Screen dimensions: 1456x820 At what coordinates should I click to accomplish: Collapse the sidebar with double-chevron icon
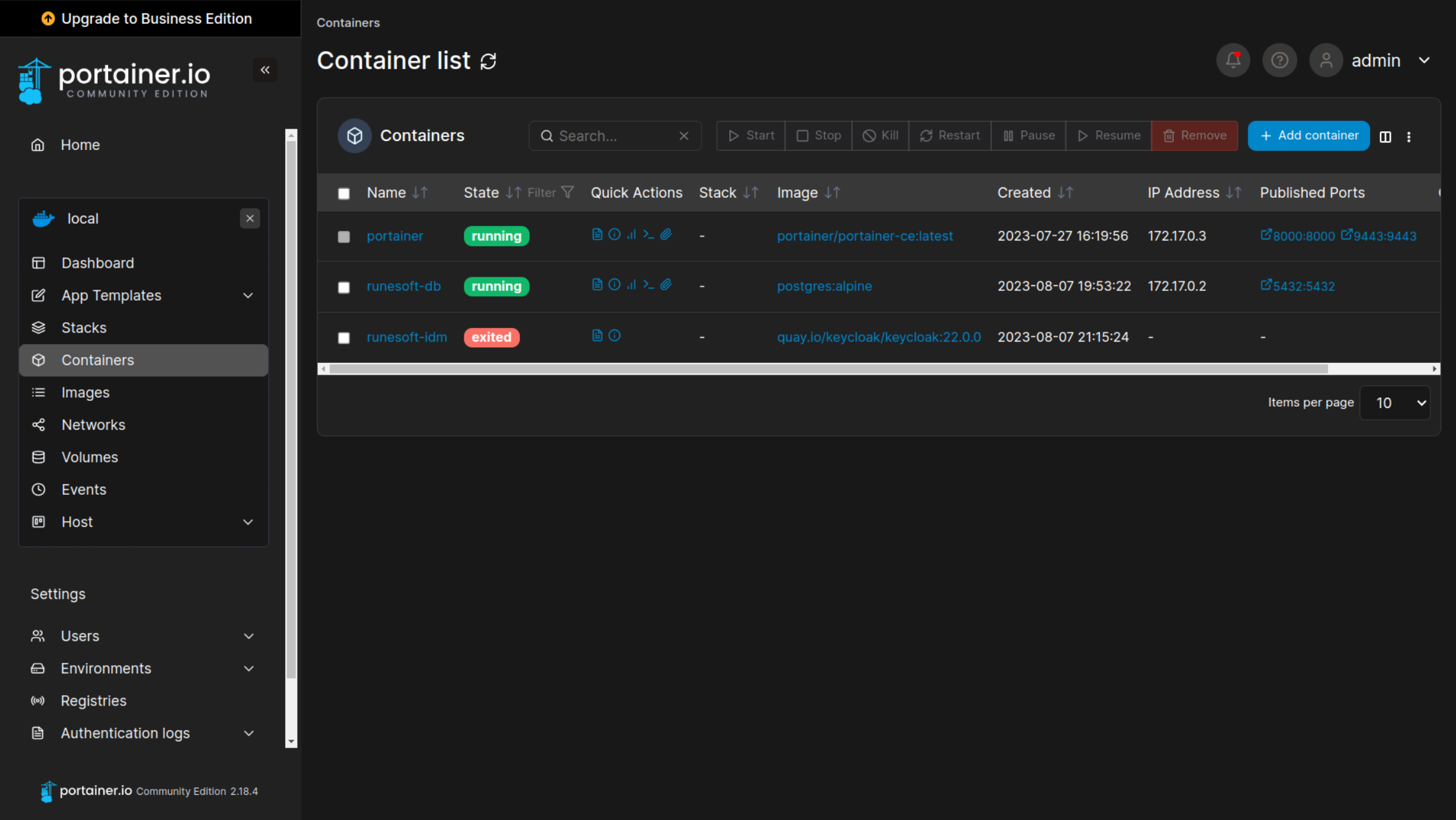point(265,70)
